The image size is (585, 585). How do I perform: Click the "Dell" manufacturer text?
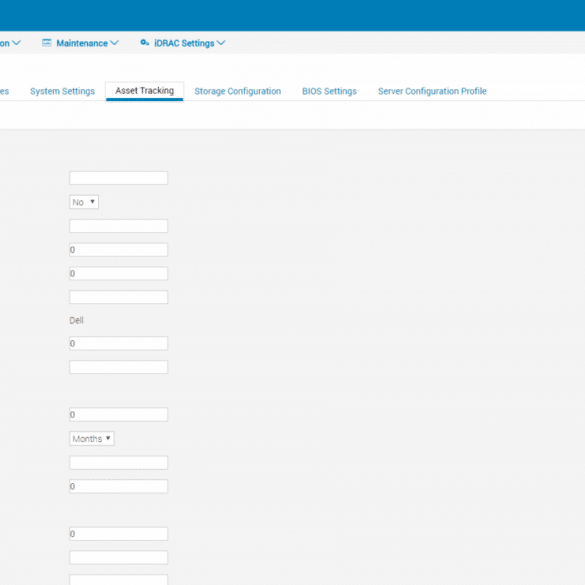[76, 320]
